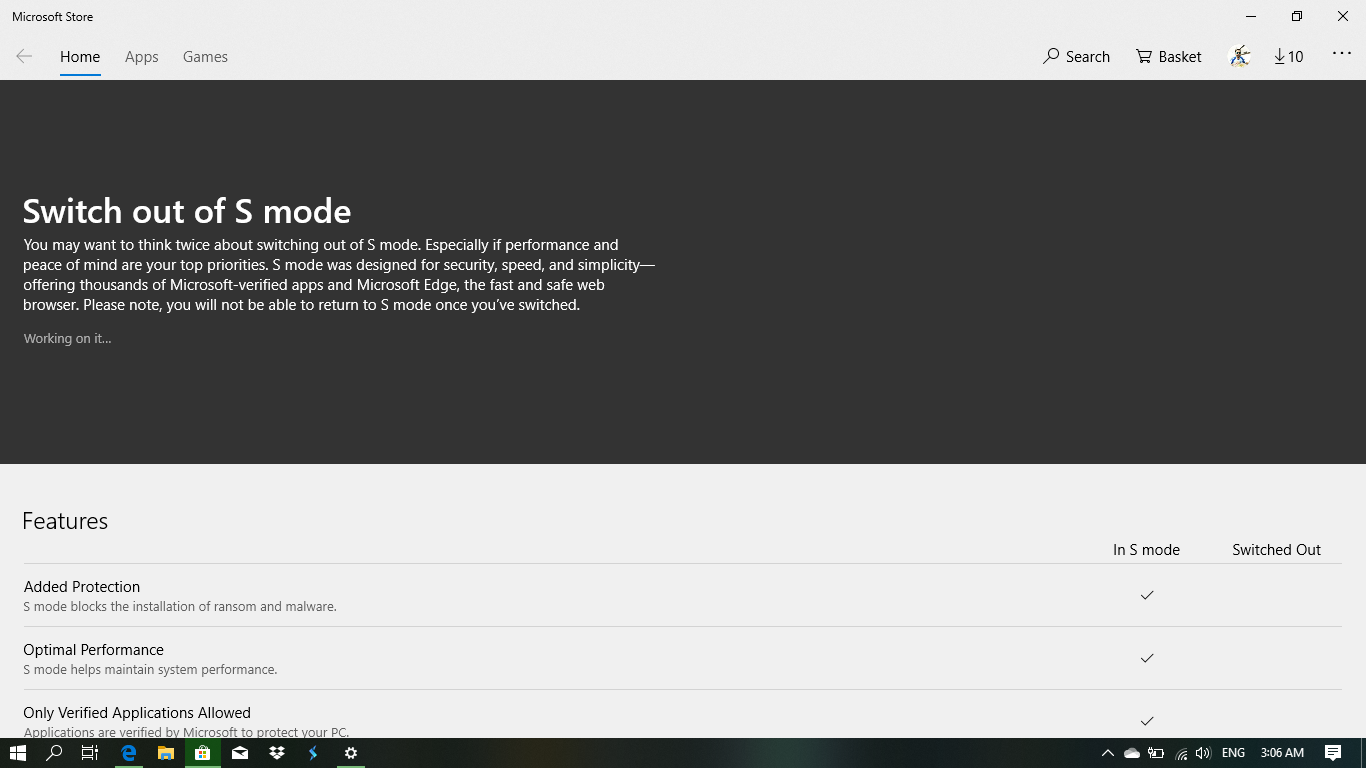View the 10 pending downloads

pos(1289,57)
